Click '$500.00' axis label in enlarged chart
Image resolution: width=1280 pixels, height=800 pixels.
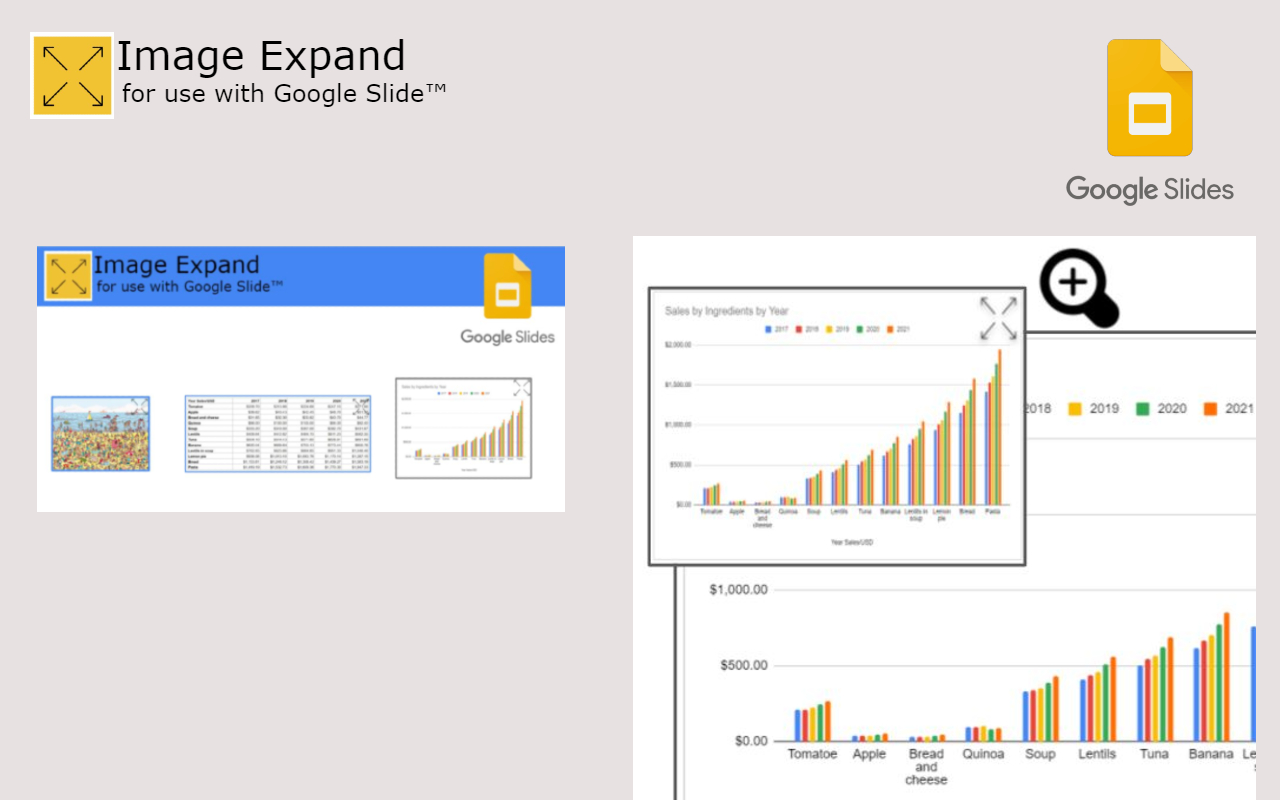click(744, 666)
